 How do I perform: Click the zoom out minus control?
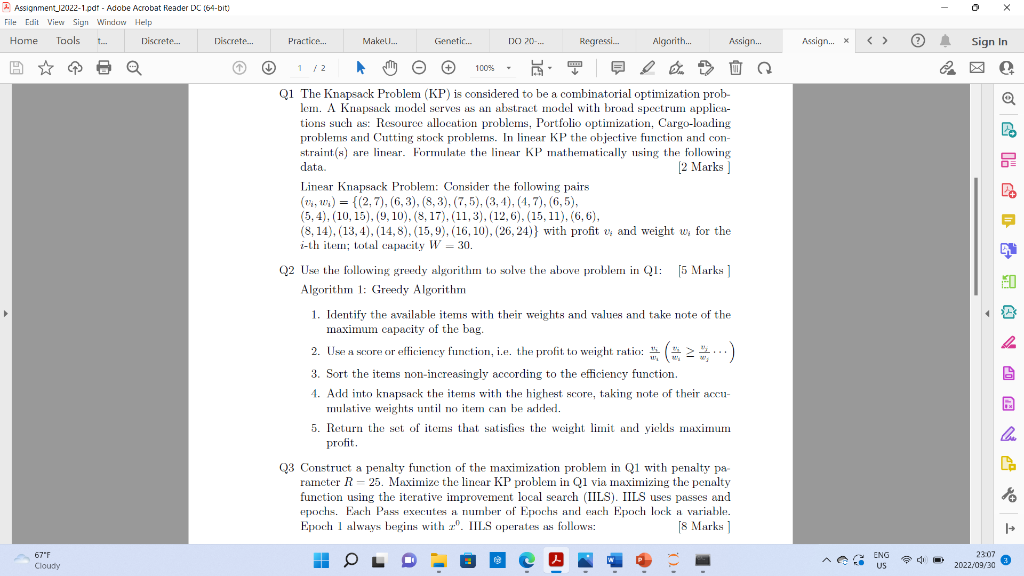418,68
